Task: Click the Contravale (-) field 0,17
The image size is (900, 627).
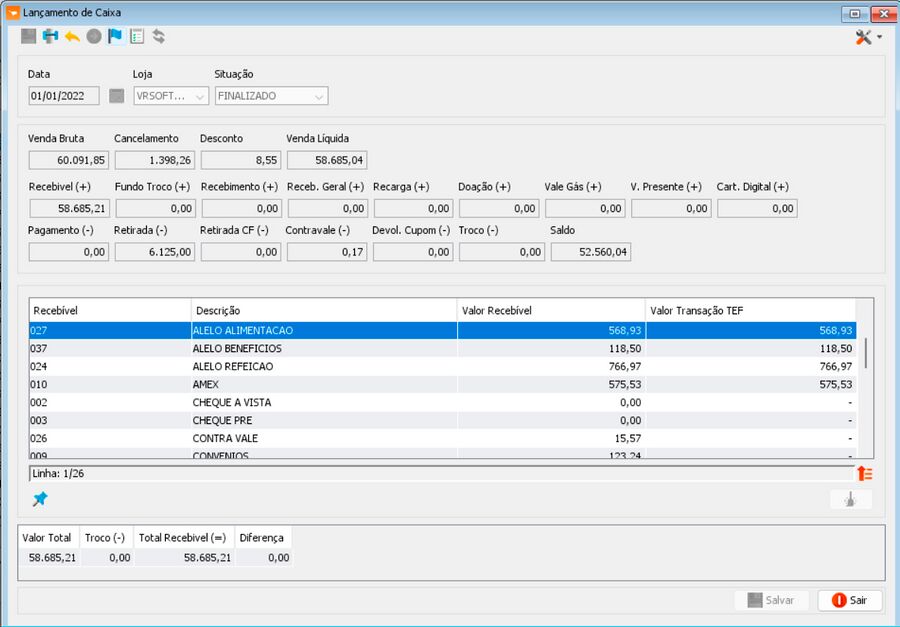Action: coord(327,252)
